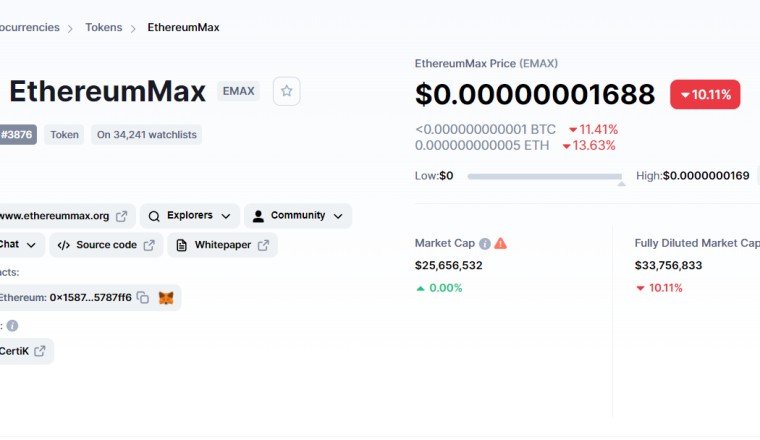
Task: Copy the Ethereum contract address
Action: coord(143,297)
